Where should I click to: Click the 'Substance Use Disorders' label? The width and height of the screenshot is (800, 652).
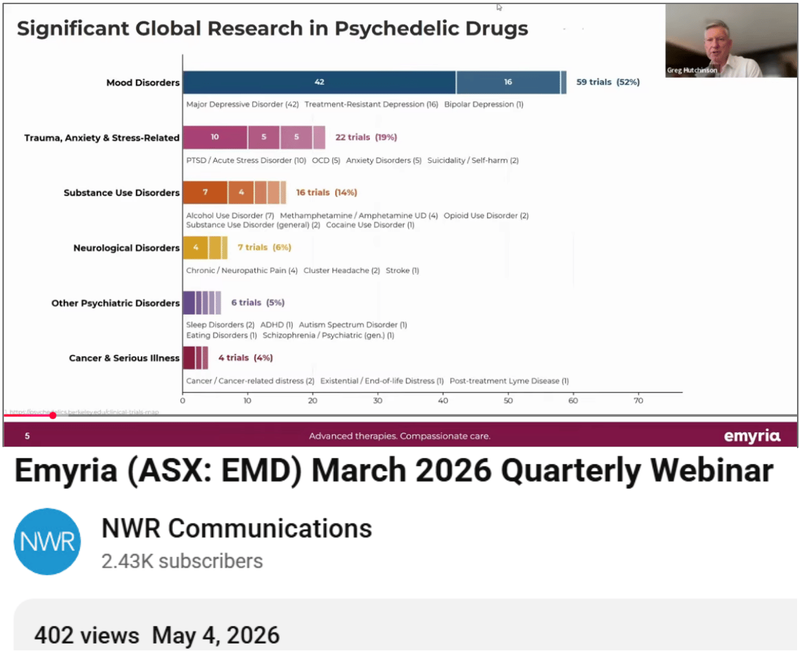coord(121,193)
